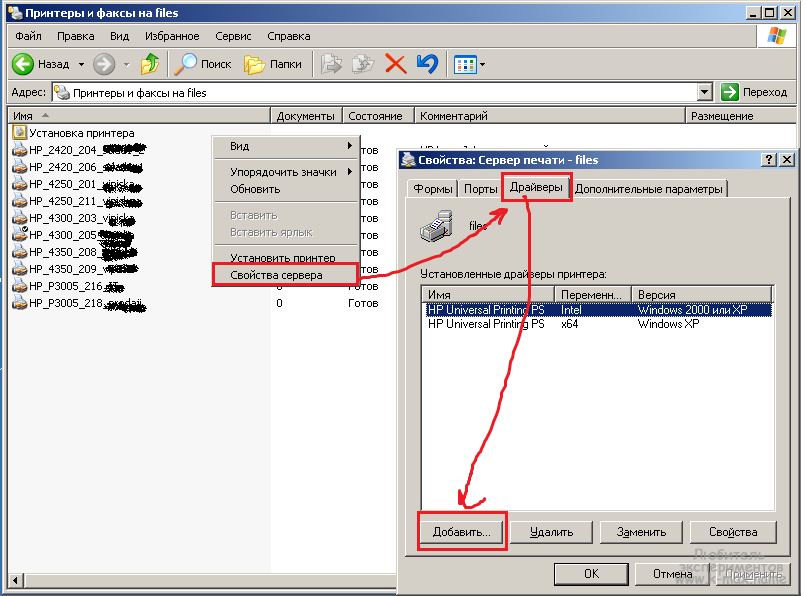Open the Сервис menu
806x596 pixels.
coord(233,36)
